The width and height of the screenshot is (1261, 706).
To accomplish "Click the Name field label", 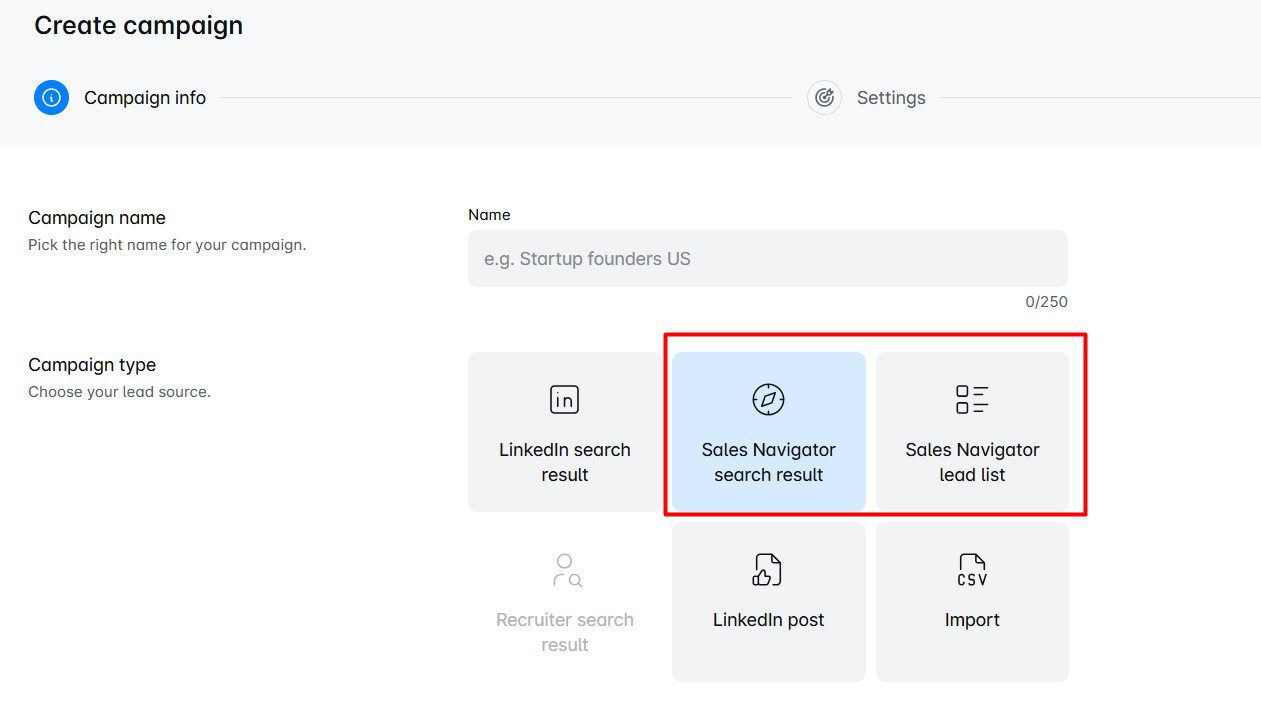I will point(489,215).
